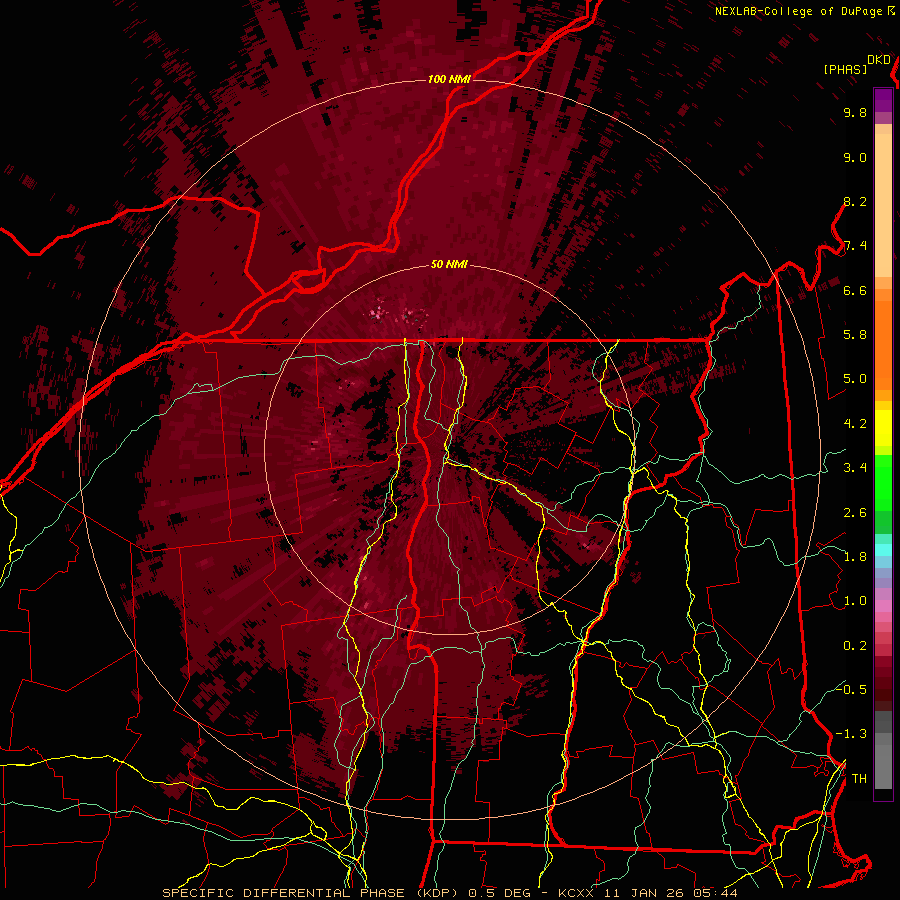Viewport: 900px width, 900px height.
Task: Click the TH label on the color scale
Action: pyautogui.click(x=859, y=778)
